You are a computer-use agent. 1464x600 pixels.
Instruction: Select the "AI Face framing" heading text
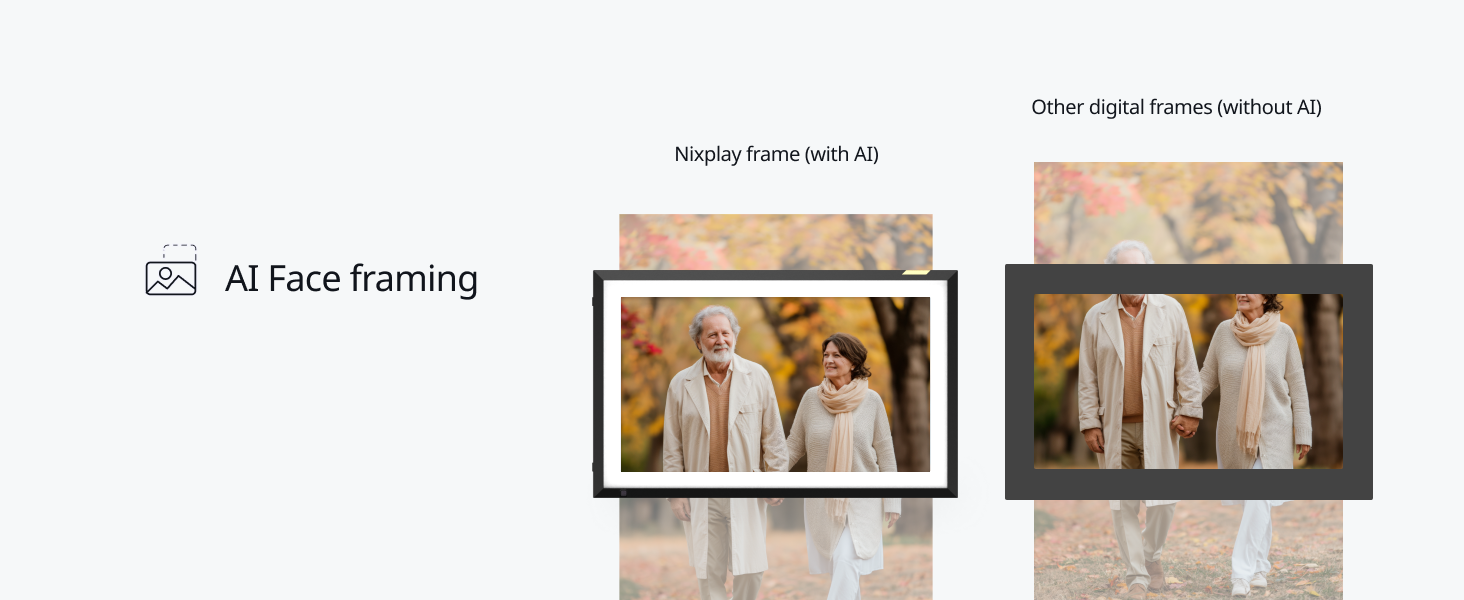[x=352, y=278]
